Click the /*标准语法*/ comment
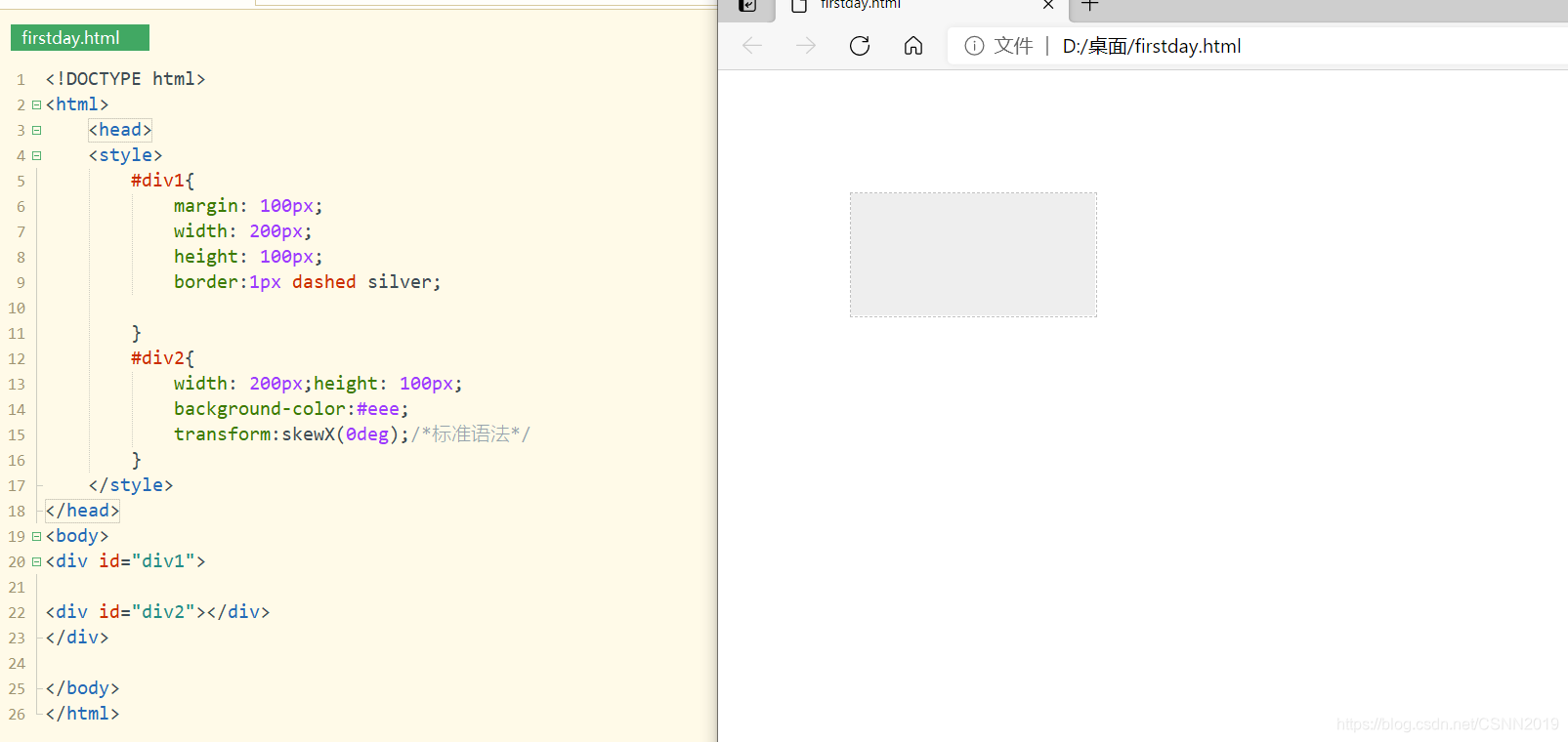This screenshot has height=742, width=1568. tap(471, 434)
